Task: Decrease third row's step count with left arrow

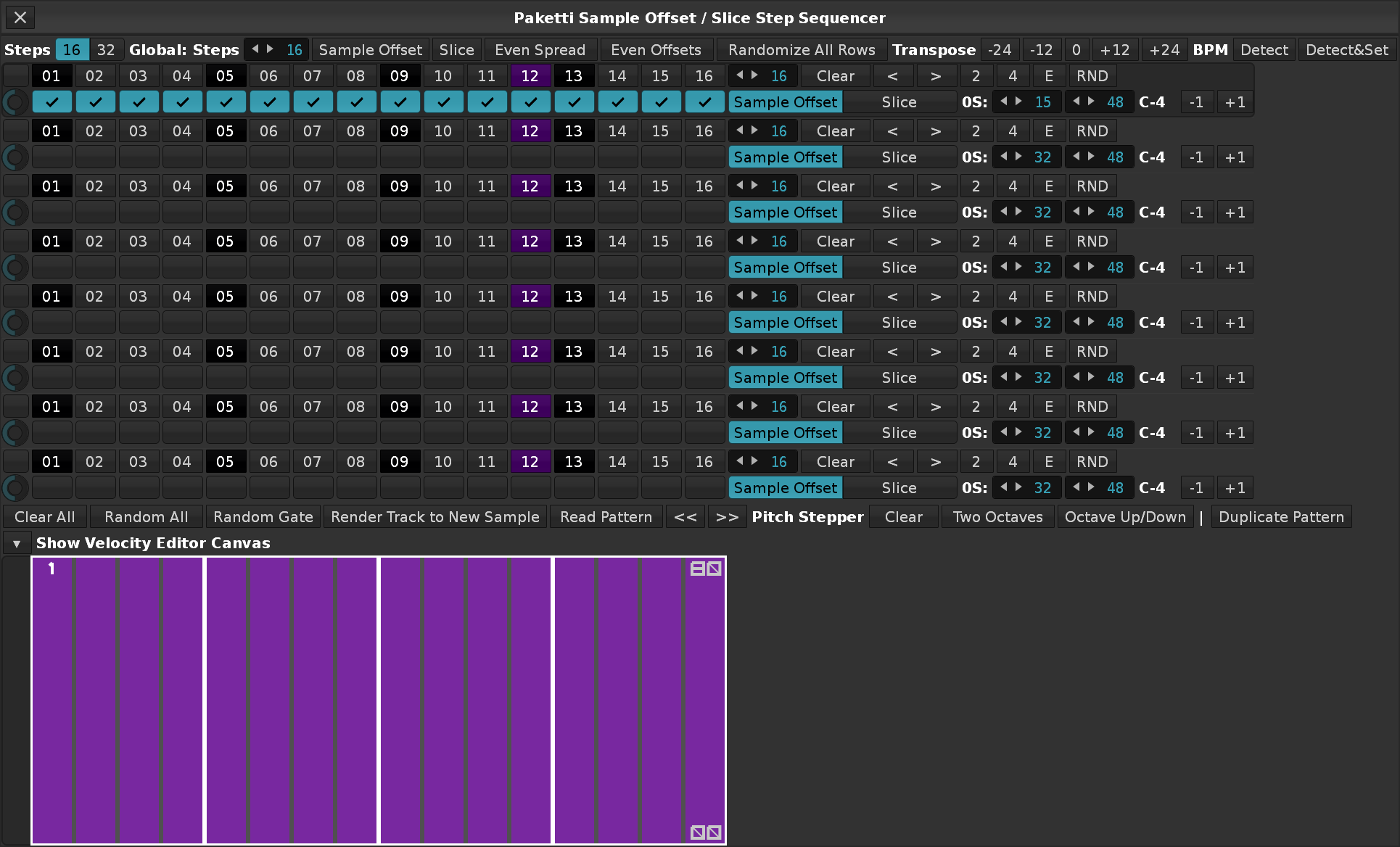Action: (x=739, y=186)
